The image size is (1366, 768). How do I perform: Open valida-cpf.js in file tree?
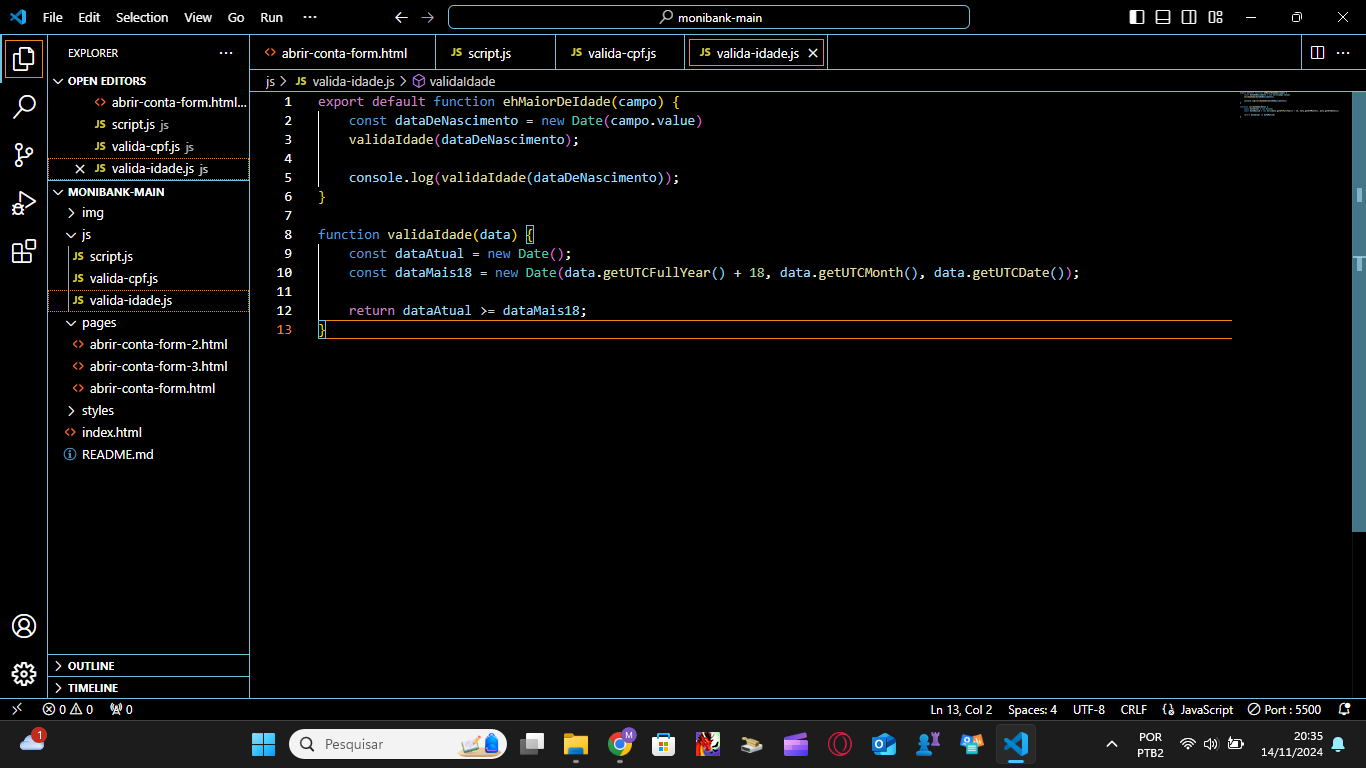149,279
